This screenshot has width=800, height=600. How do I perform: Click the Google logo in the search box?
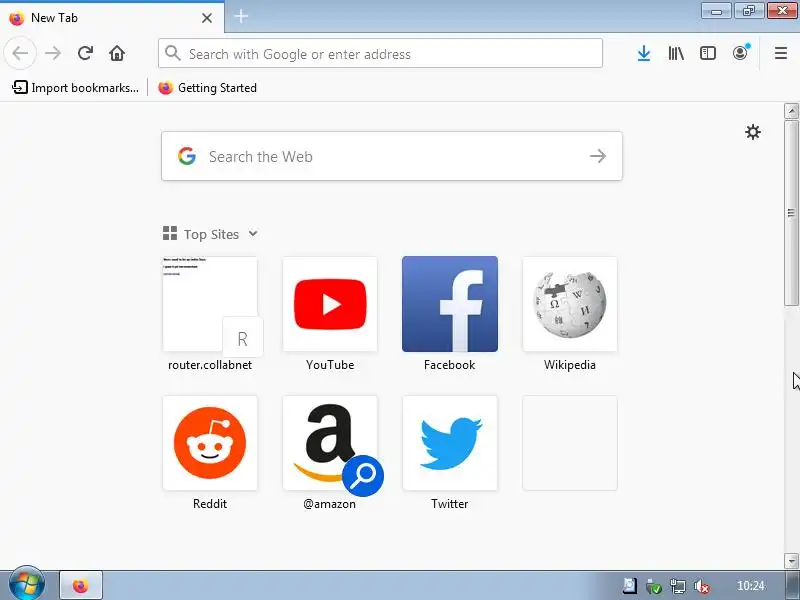[x=187, y=156]
